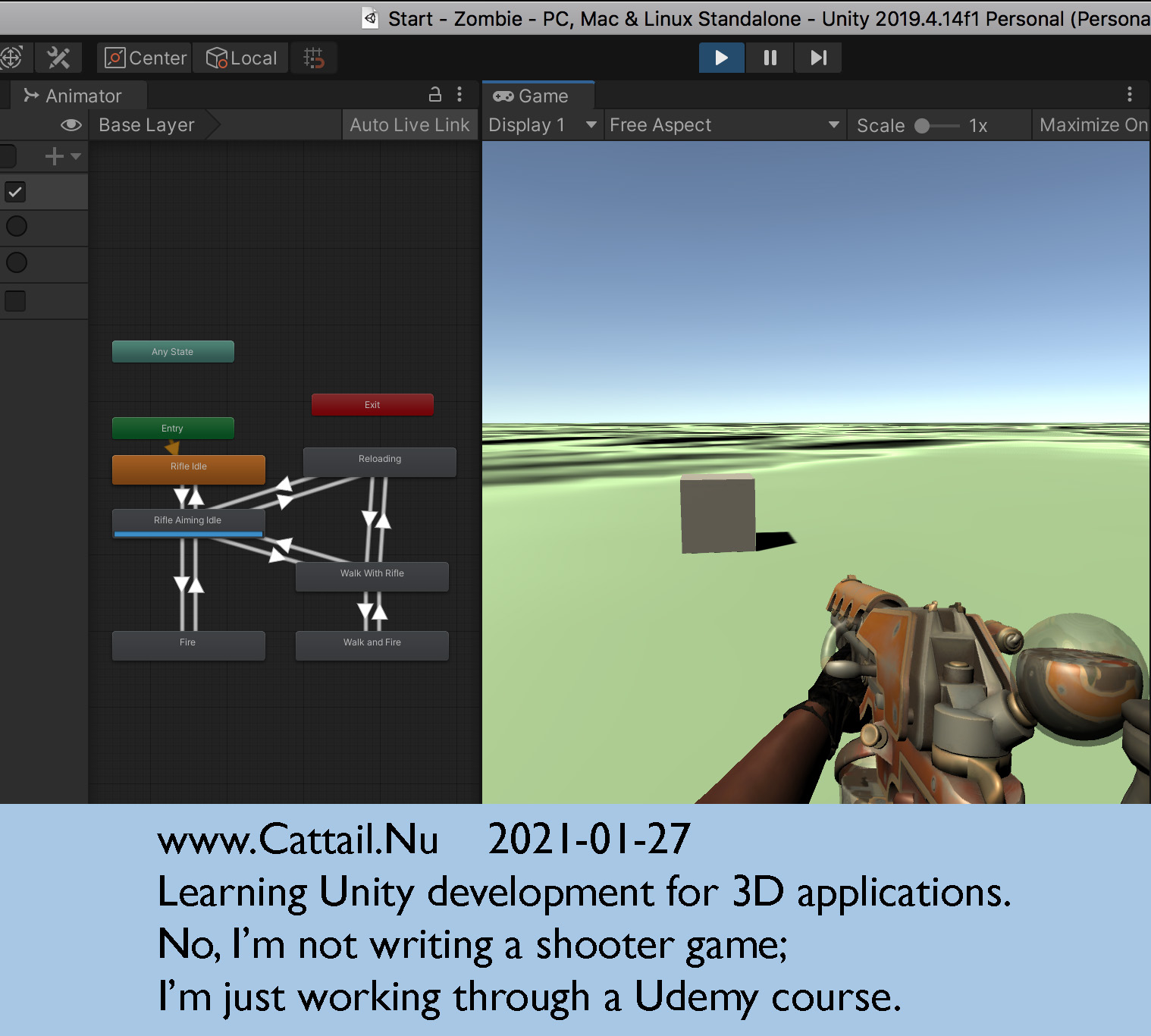Click the 1x scale value label
Image resolution: width=1151 pixels, height=1036 pixels.
point(978,126)
